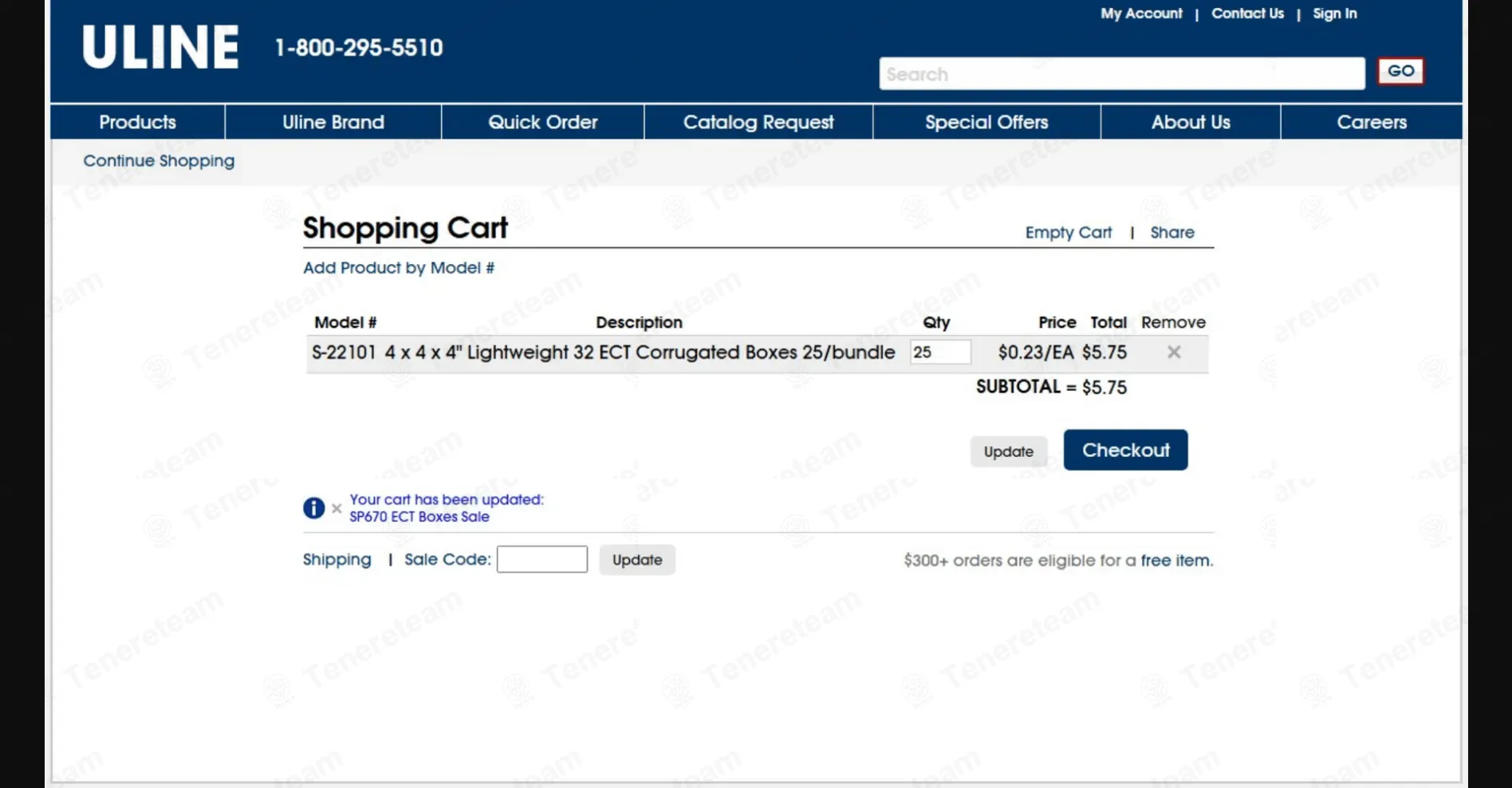Viewport: 1512px width, 788px height.
Task: Open the free item link
Action: click(1175, 561)
